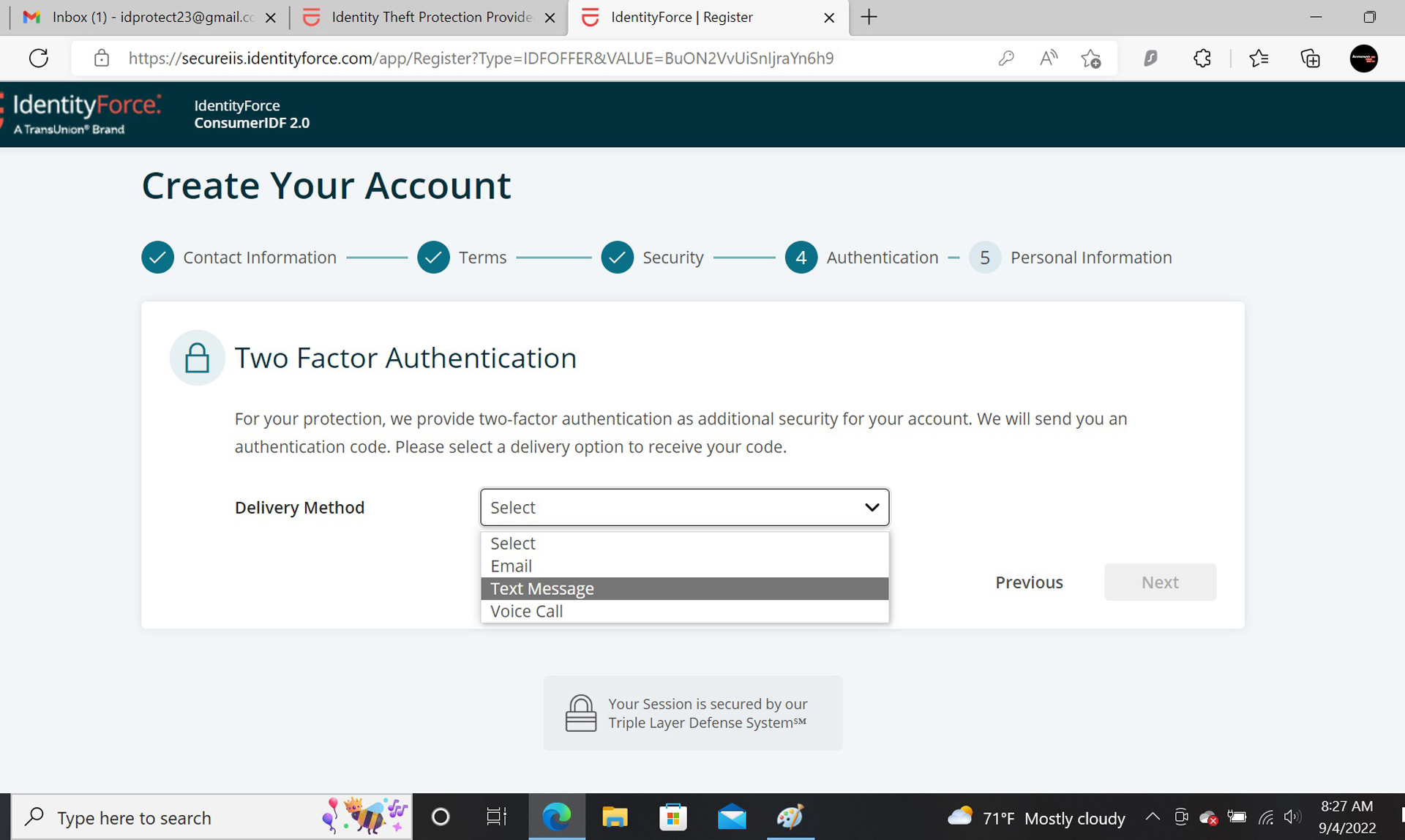Click the browser address bar URL
This screenshot has height=840, width=1405.
coord(480,58)
